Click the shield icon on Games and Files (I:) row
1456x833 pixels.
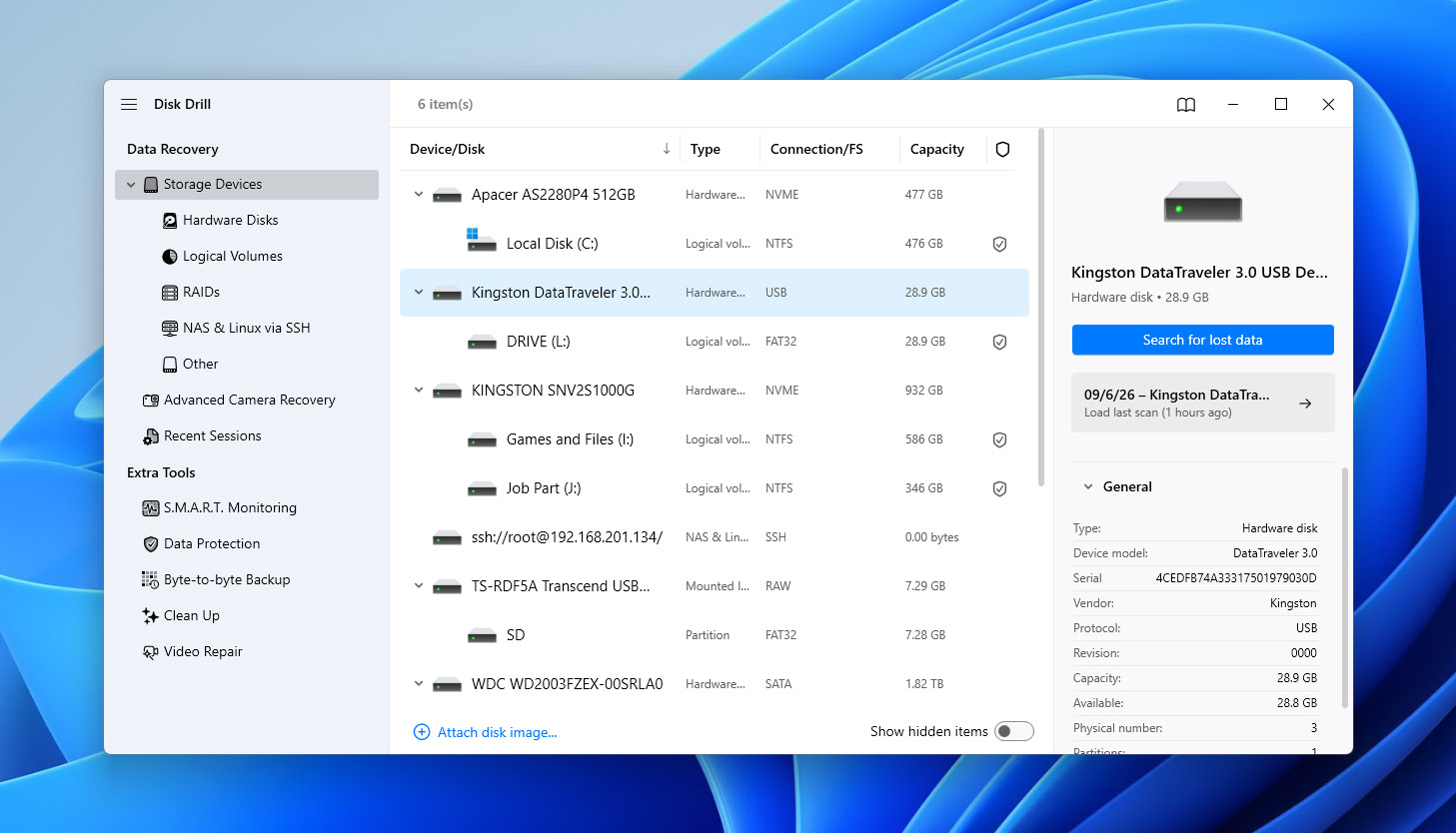pyautogui.click(x=999, y=440)
